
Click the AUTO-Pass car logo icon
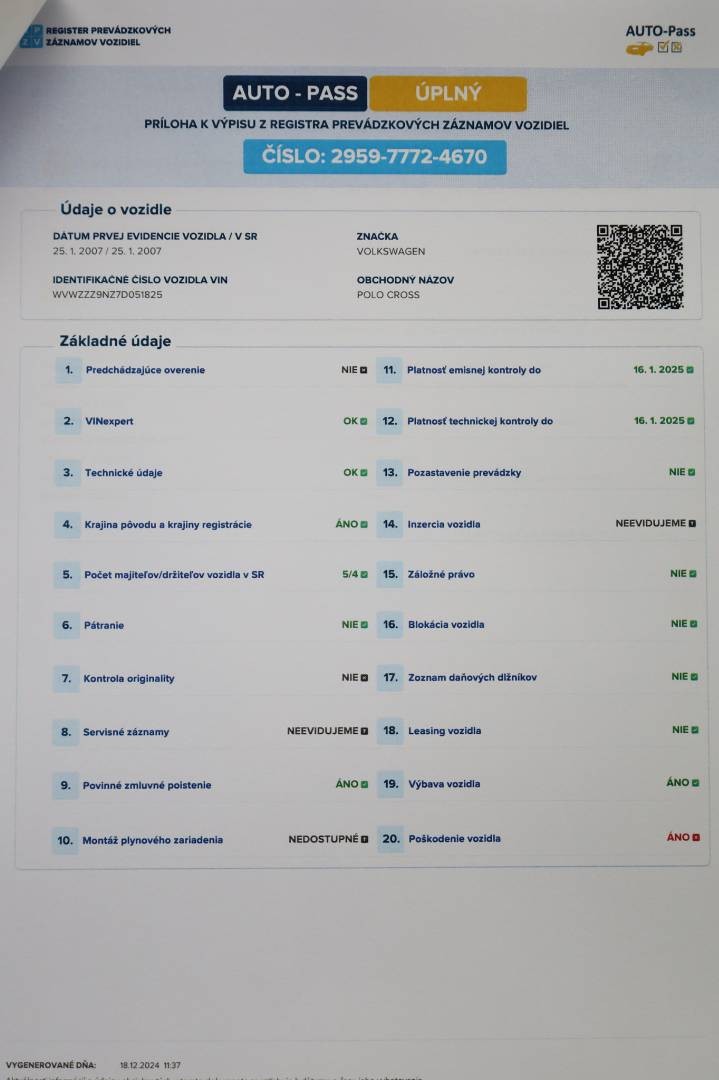click(x=639, y=49)
